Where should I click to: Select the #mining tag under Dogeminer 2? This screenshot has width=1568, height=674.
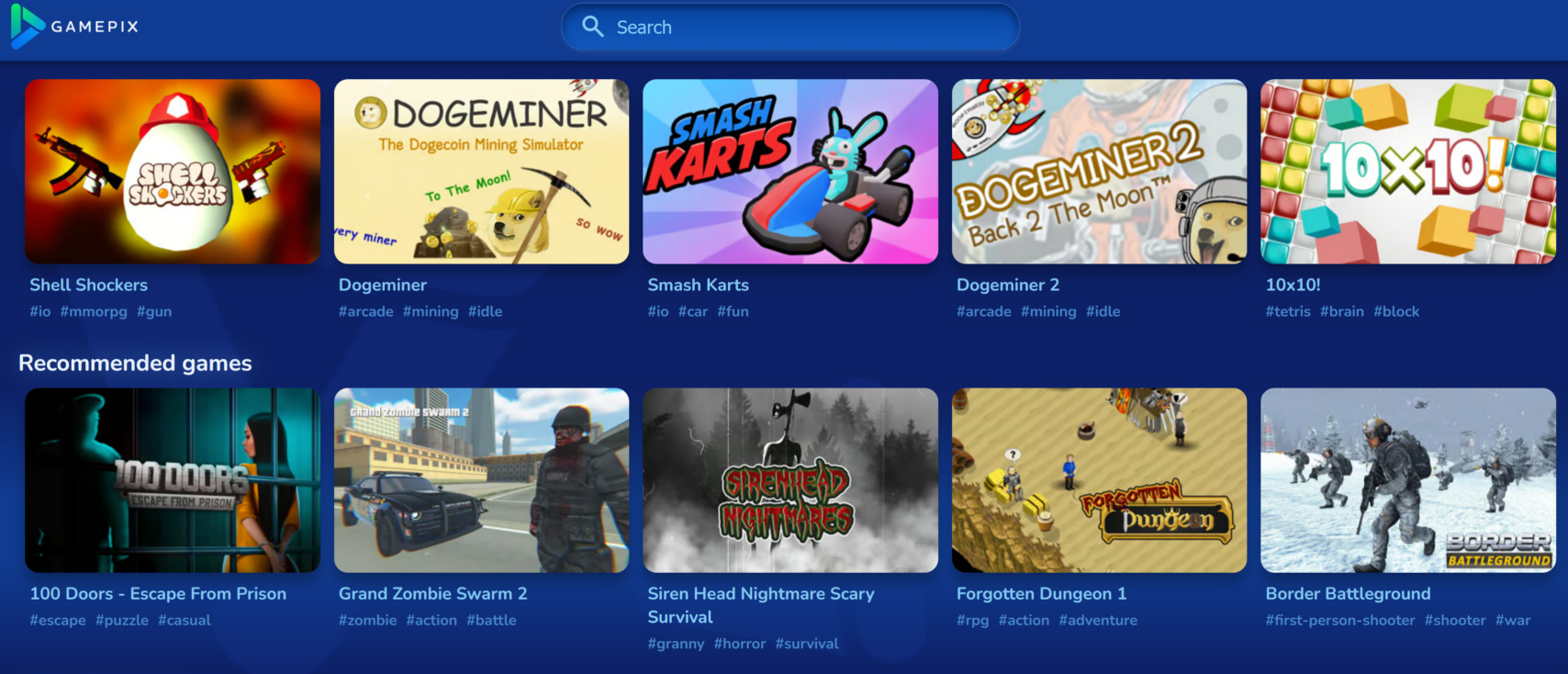coord(1048,311)
